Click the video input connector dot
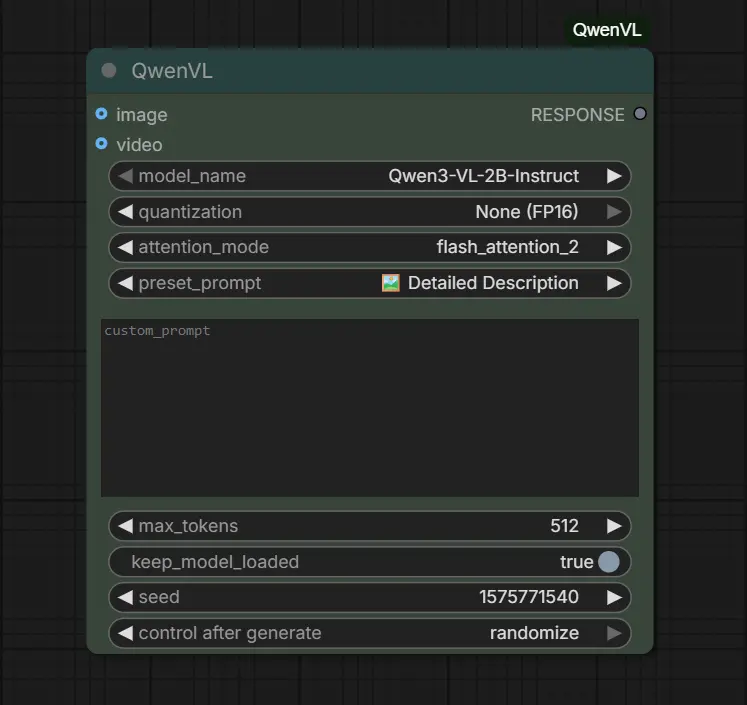The height and width of the screenshot is (705, 747). 101,144
